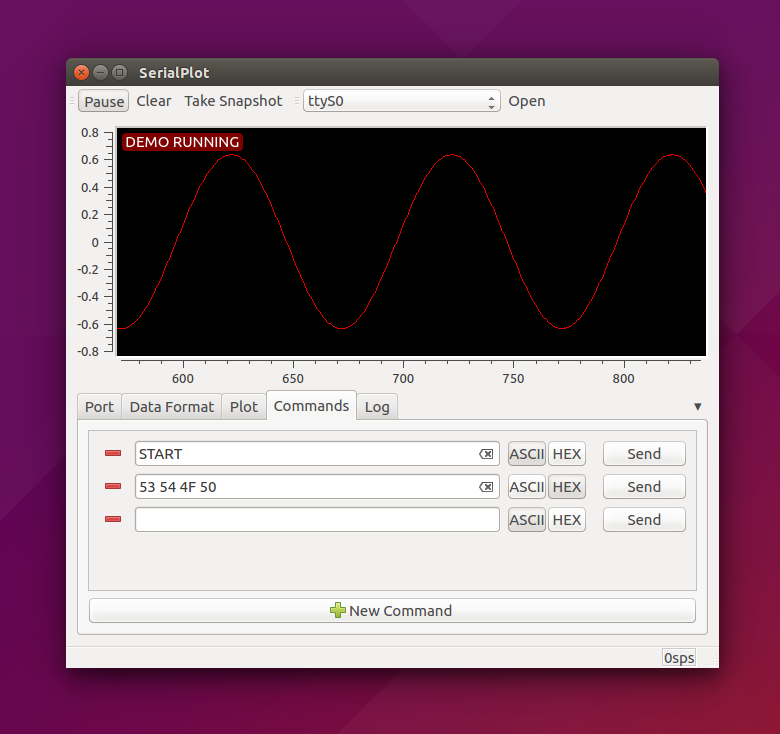Clear the plot using the Clear toolbar button

pos(154,101)
